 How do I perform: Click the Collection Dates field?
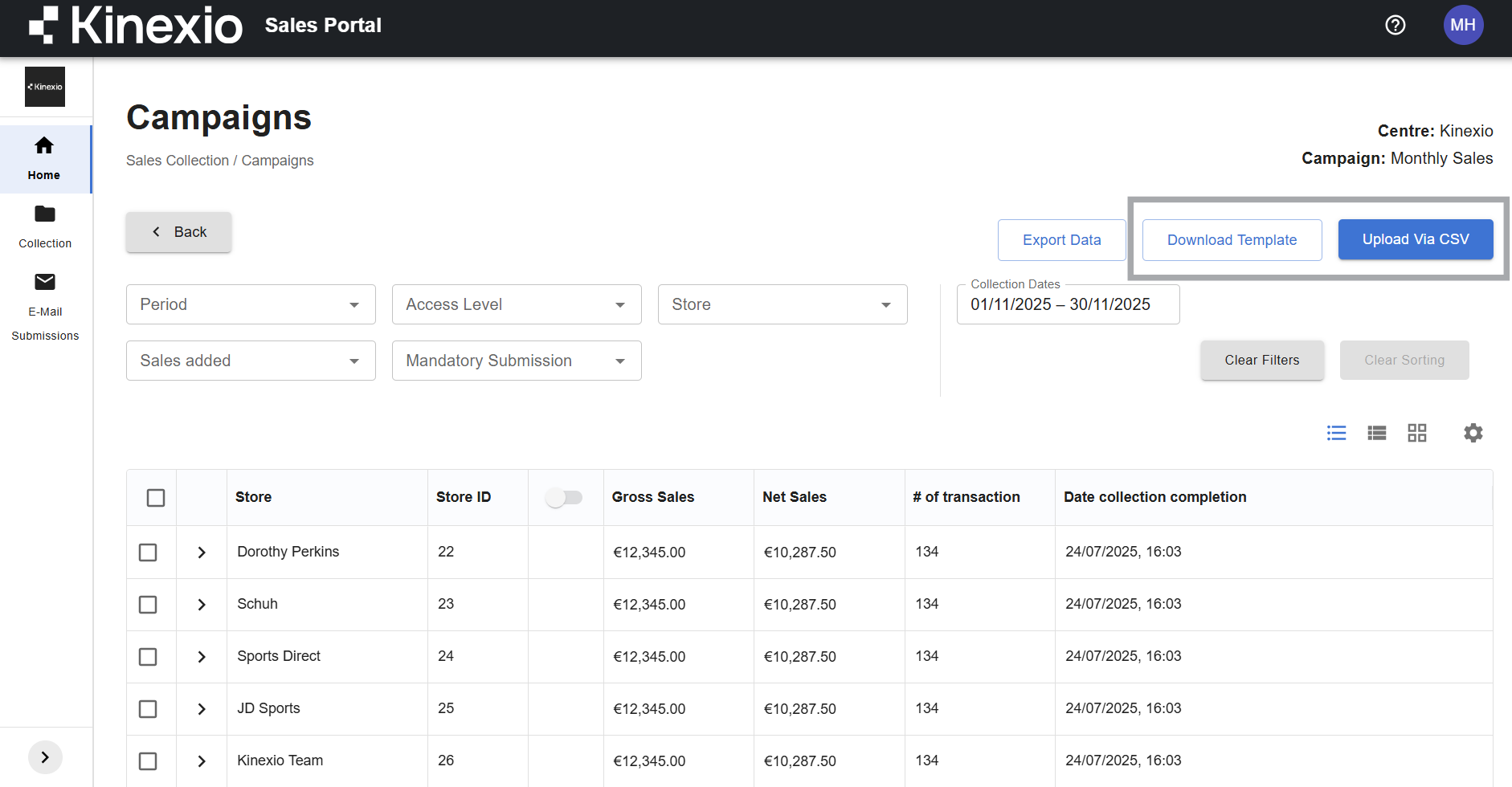coord(1068,305)
